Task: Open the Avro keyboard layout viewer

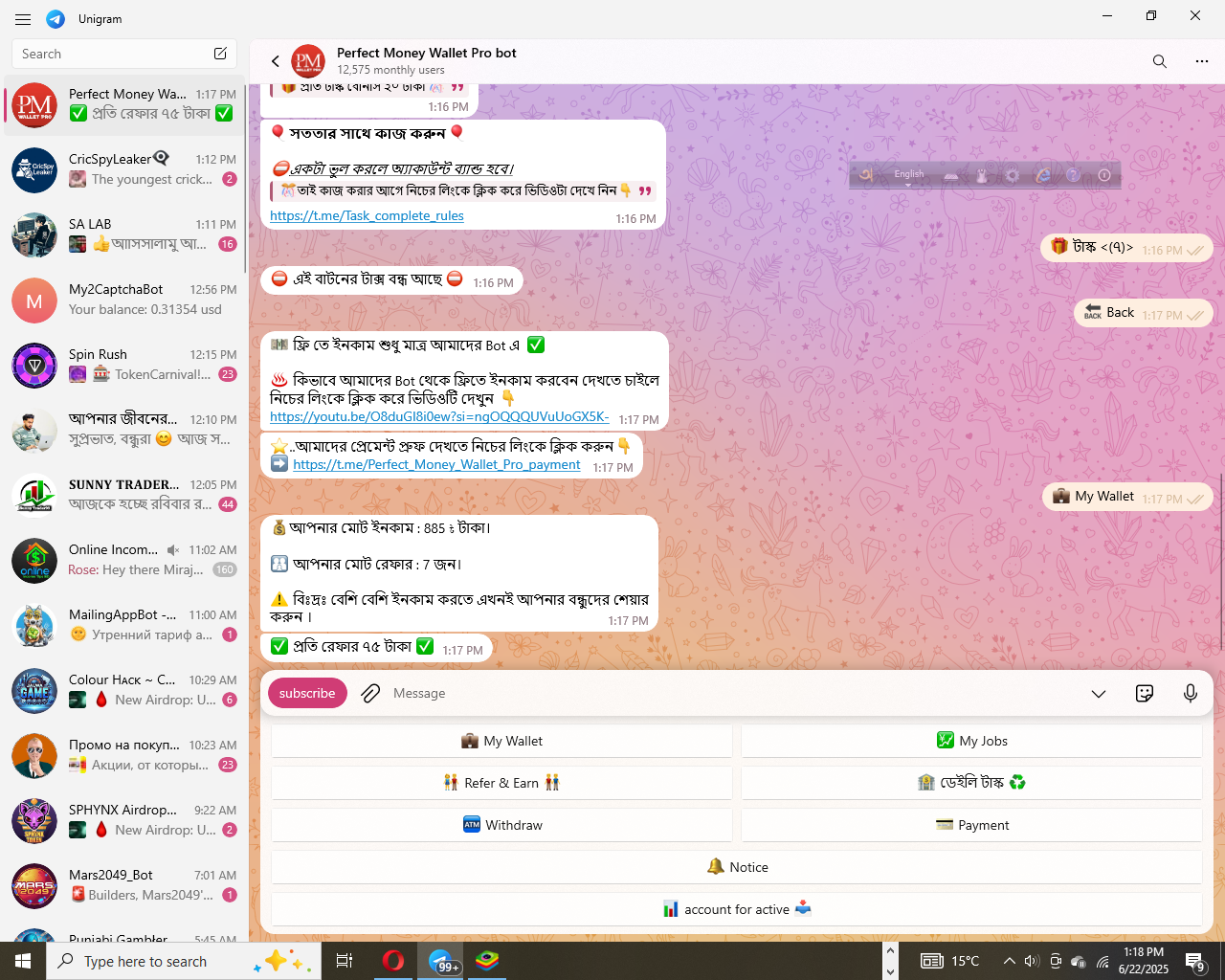Action: click(951, 175)
